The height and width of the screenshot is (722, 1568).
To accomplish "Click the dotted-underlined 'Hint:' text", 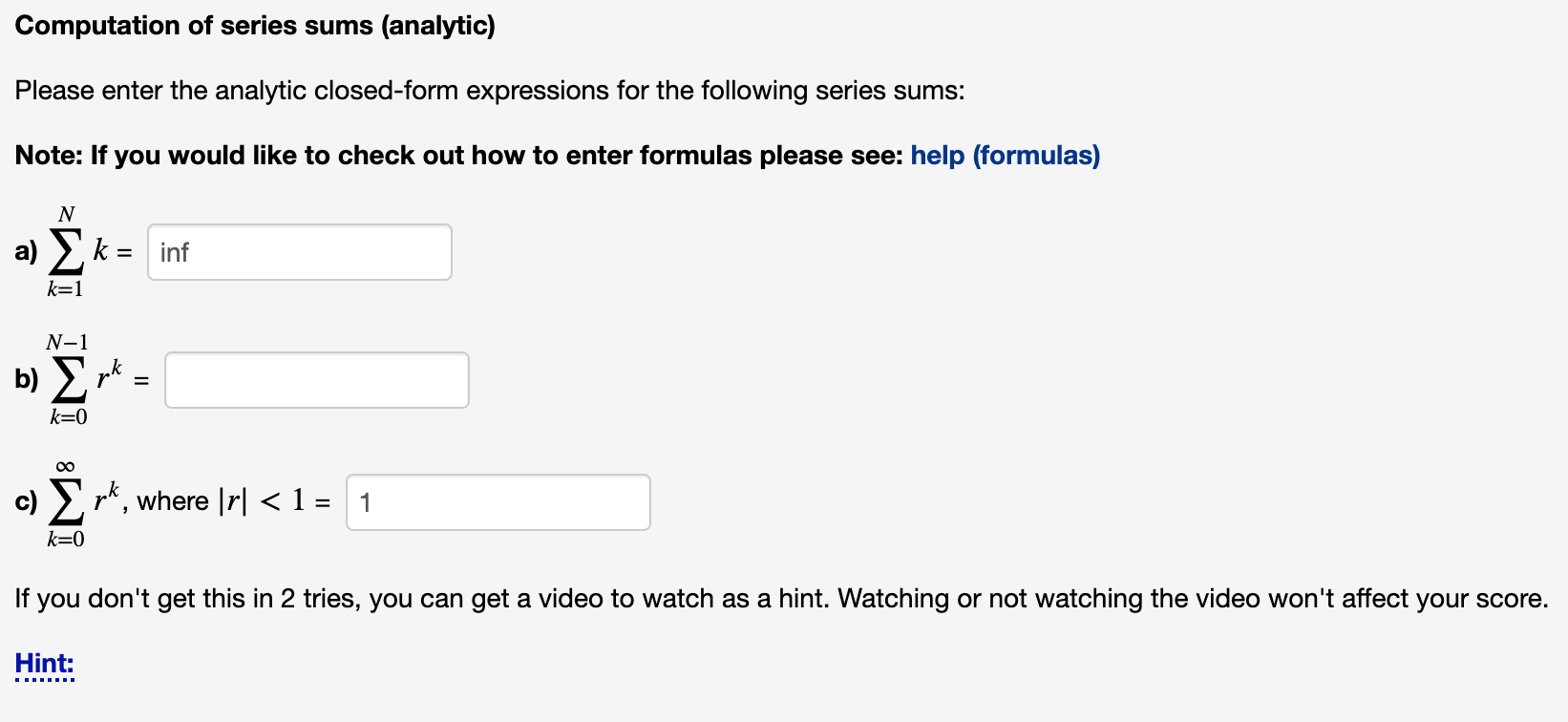I will pos(43,663).
